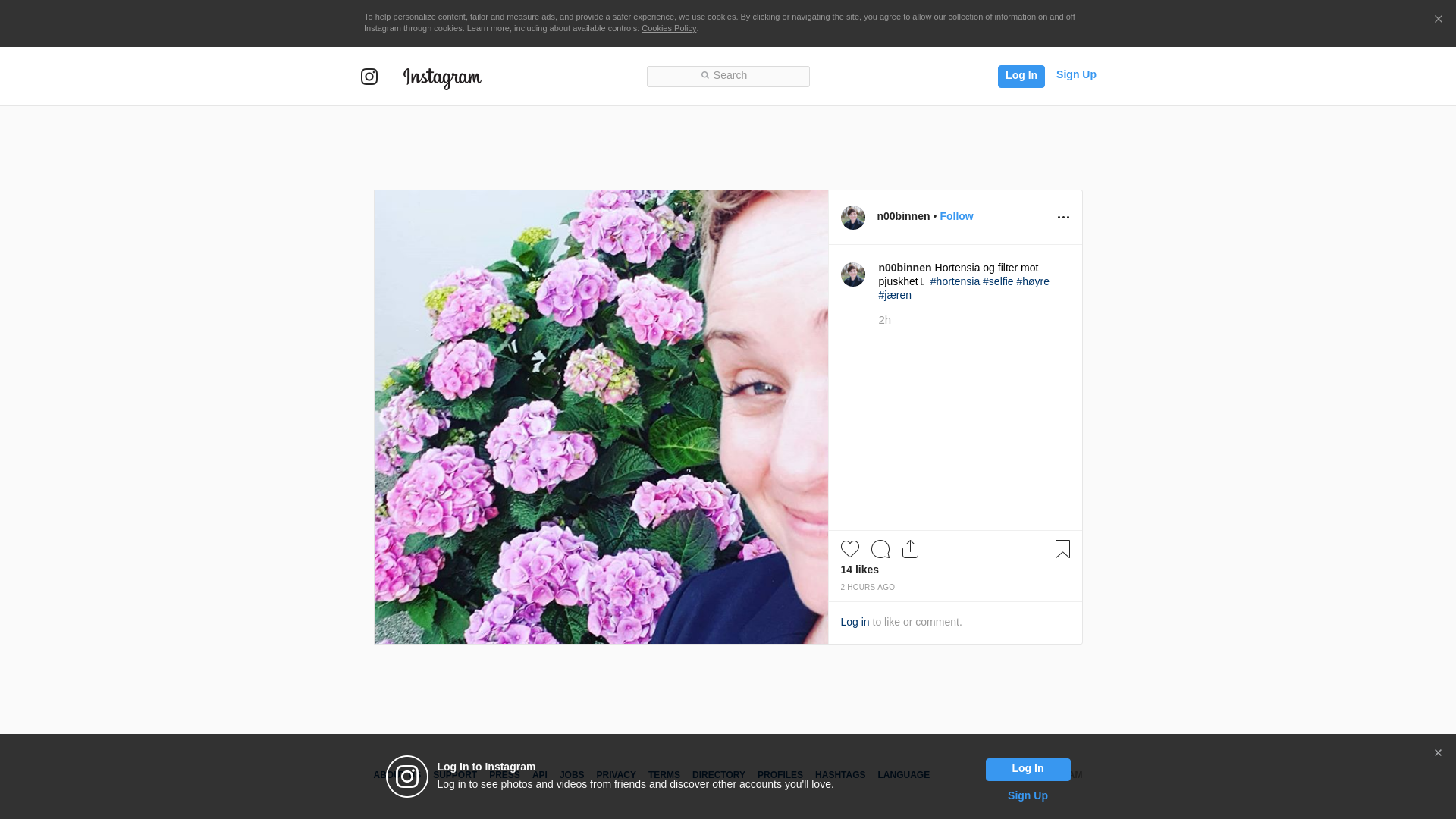Image resolution: width=1456 pixels, height=819 pixels.
Task: Open the Cookies Policy link
Action: (669, 28)
